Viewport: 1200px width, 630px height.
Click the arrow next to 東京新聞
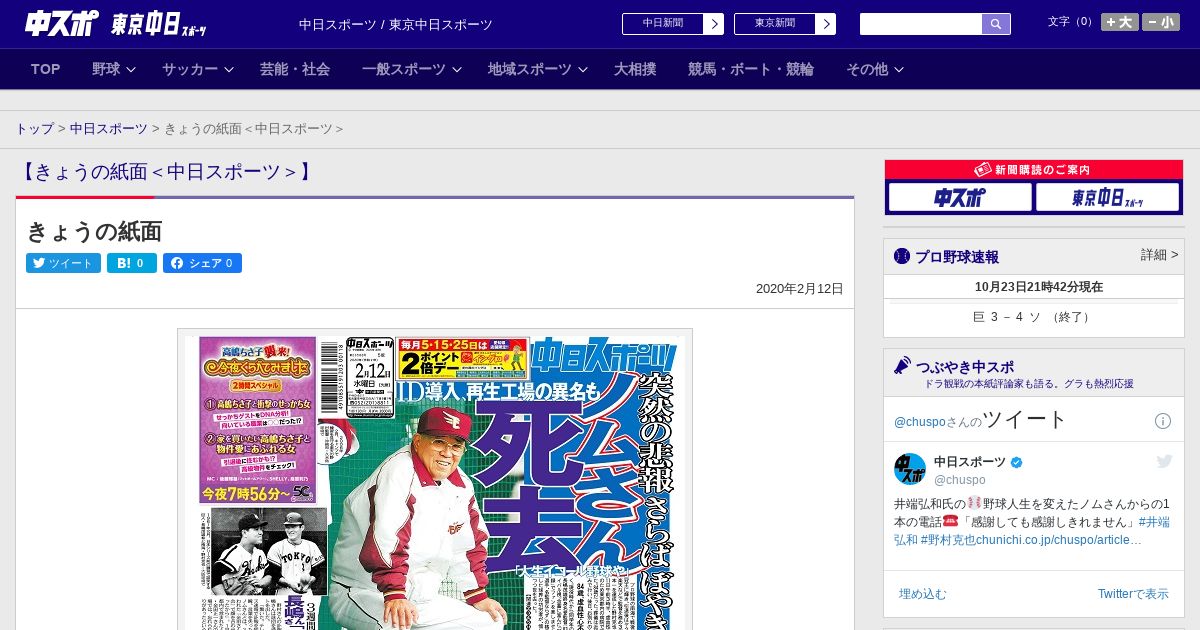click(825, 24)
